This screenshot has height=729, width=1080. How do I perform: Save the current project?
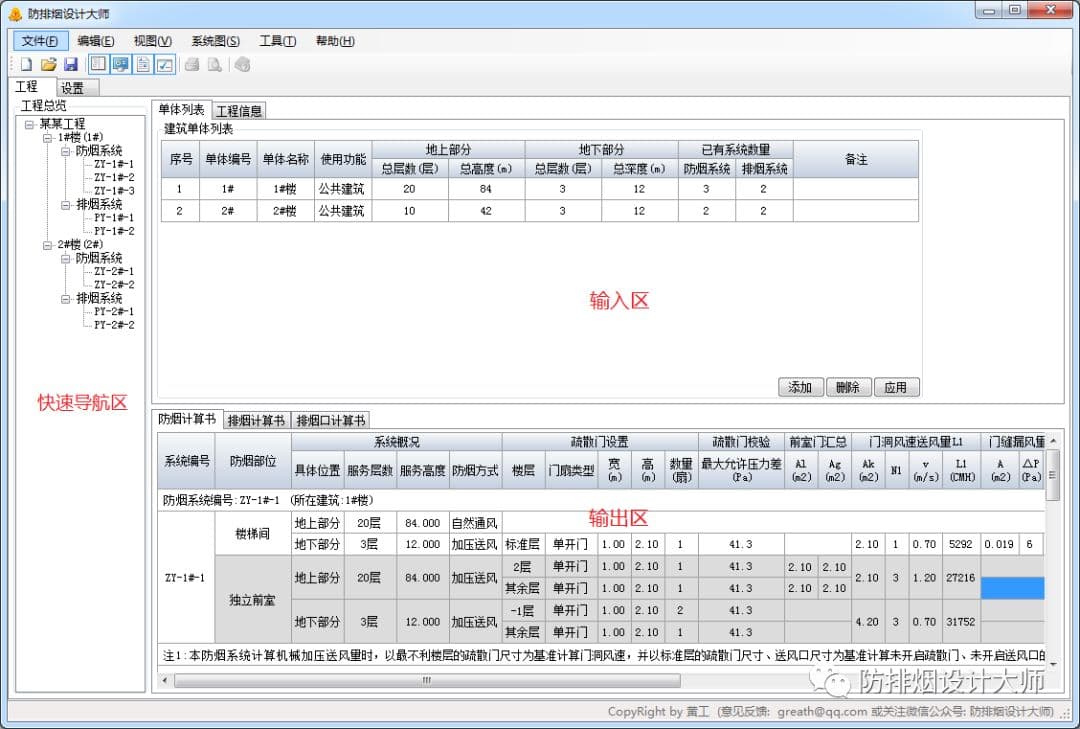[x=70, y=63]
